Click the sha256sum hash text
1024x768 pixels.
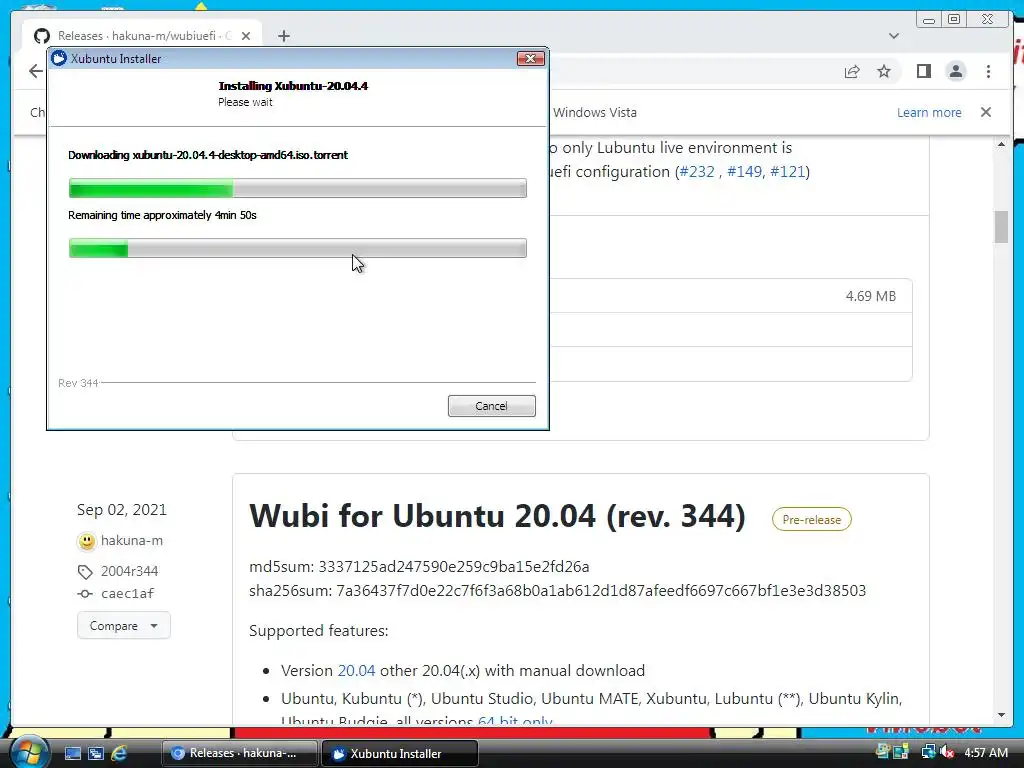(x=601, y=590)
